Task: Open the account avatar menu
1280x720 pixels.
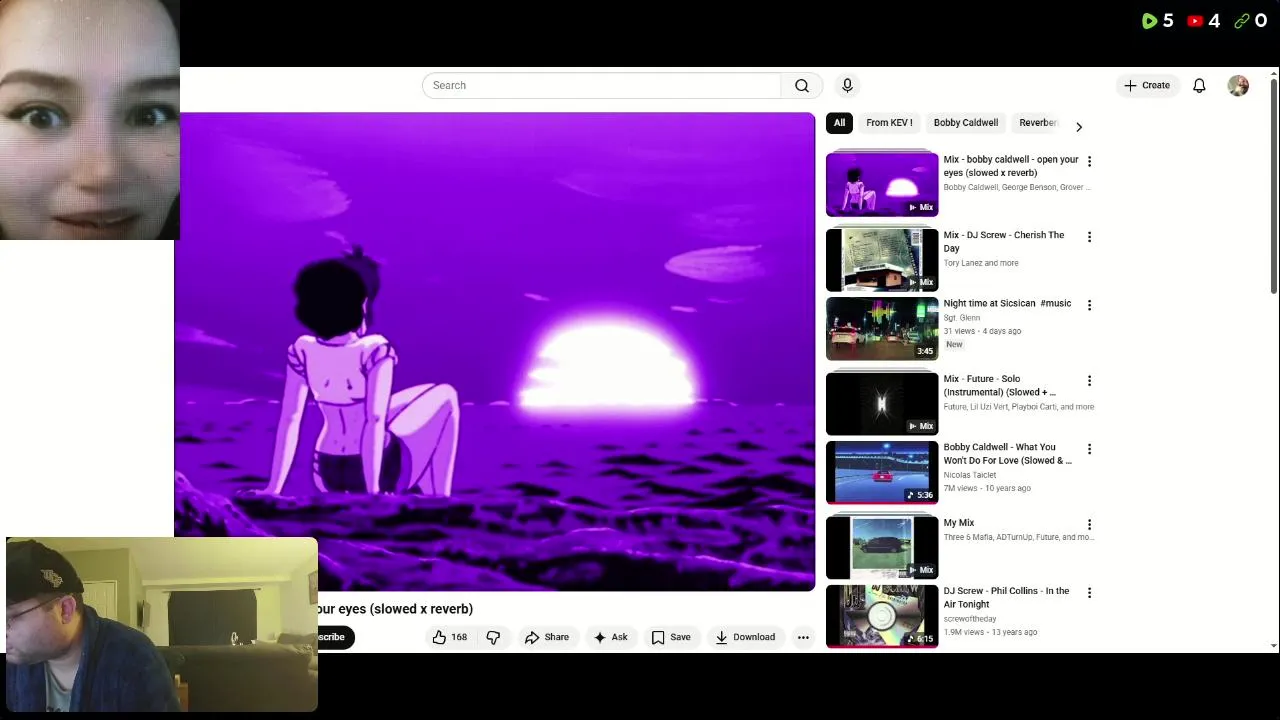Action: [1238, 86]
